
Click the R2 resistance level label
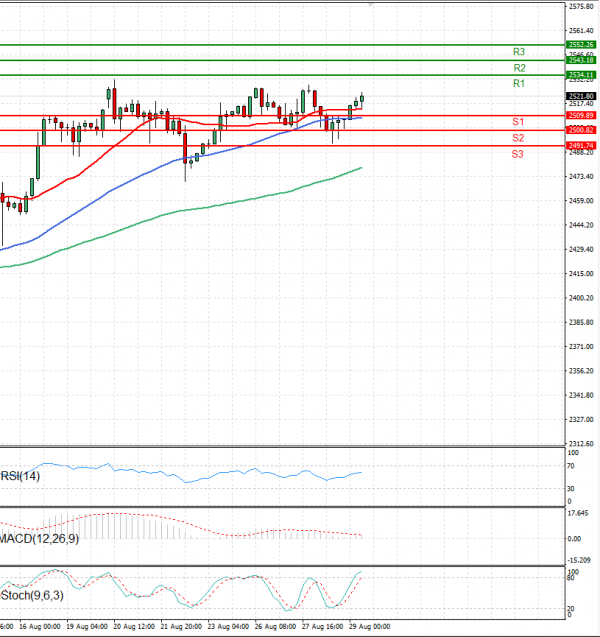[x=519, y=67]
